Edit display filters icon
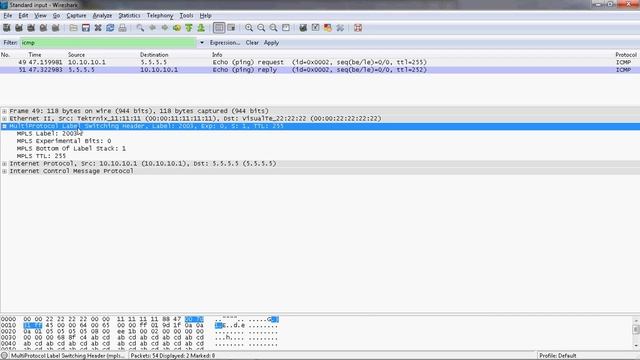Image resolution: width=640 pixels, height=360 pixels. tap(316, 28)
